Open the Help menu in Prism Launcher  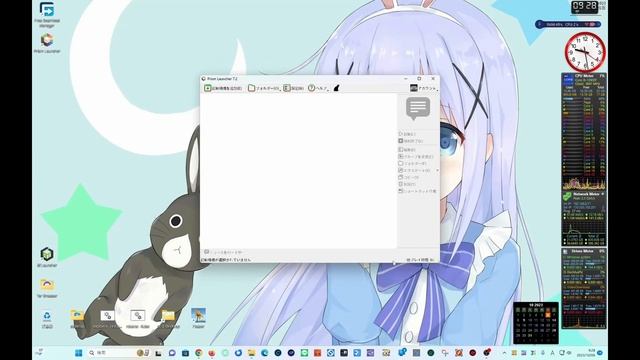(318, 88)
